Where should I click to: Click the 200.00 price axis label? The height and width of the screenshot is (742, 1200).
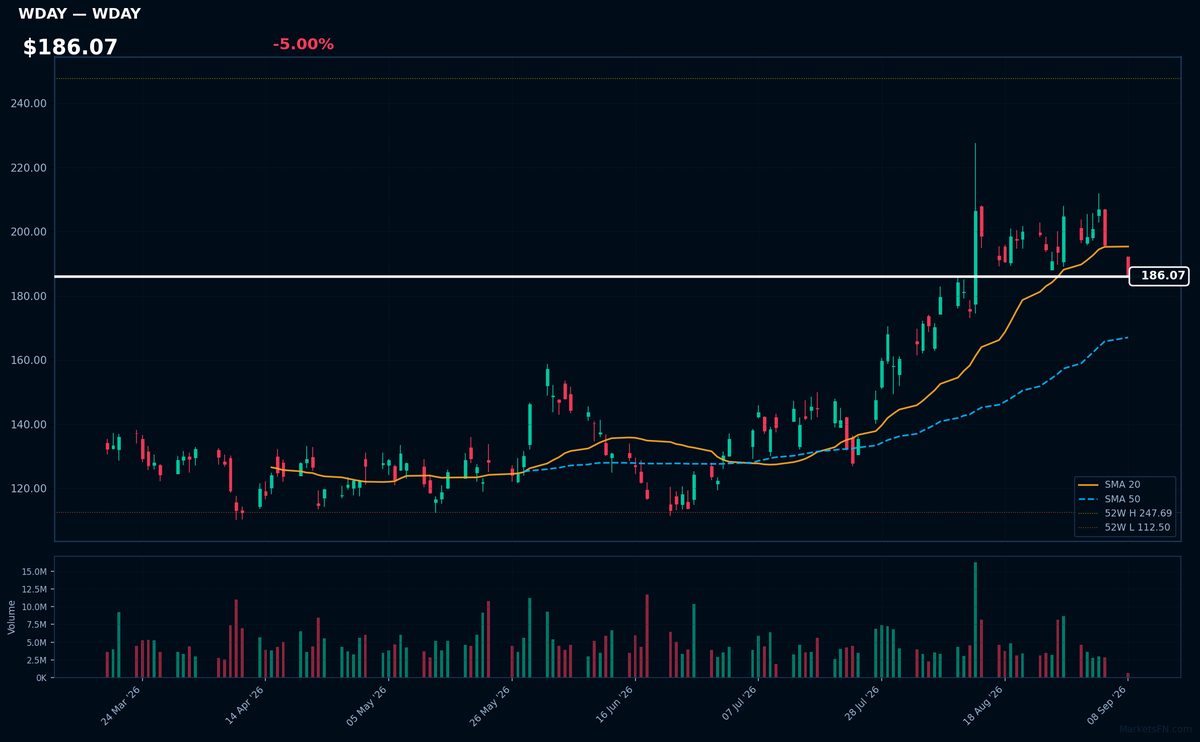[30, 232]
